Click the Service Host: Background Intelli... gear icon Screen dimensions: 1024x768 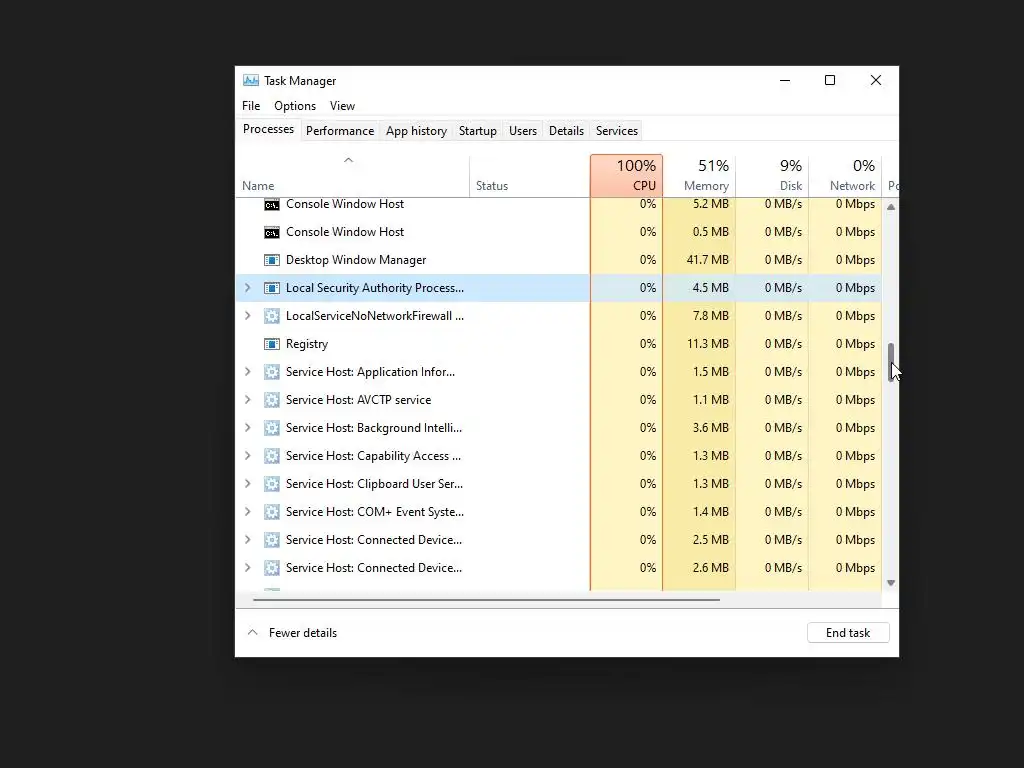(272, 428)
